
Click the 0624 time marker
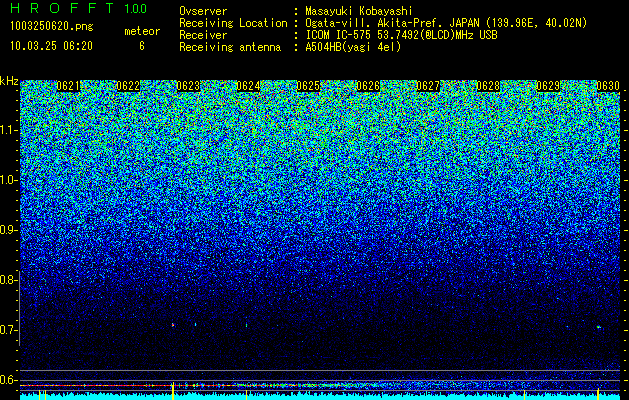[248, 86]
